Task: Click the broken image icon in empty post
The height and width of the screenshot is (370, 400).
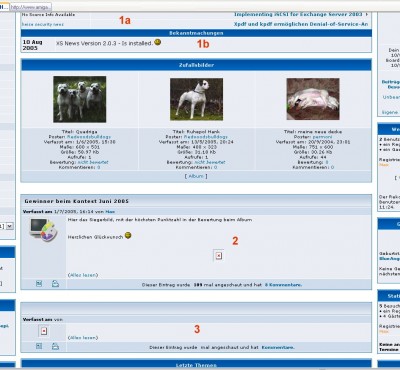Action: (x=44, y=331)
